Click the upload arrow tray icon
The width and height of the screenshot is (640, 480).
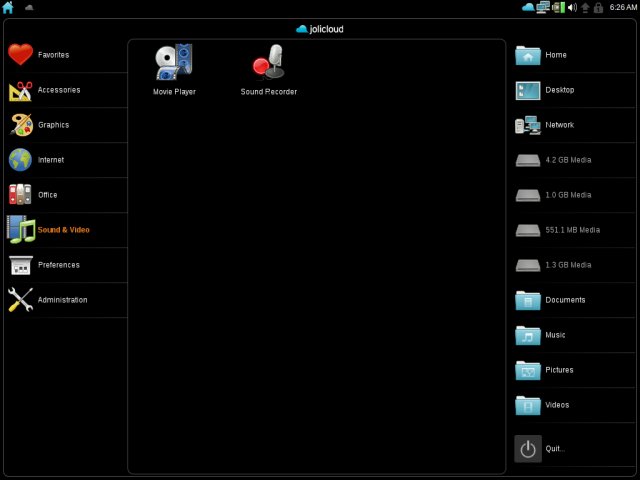pos(585,8)
